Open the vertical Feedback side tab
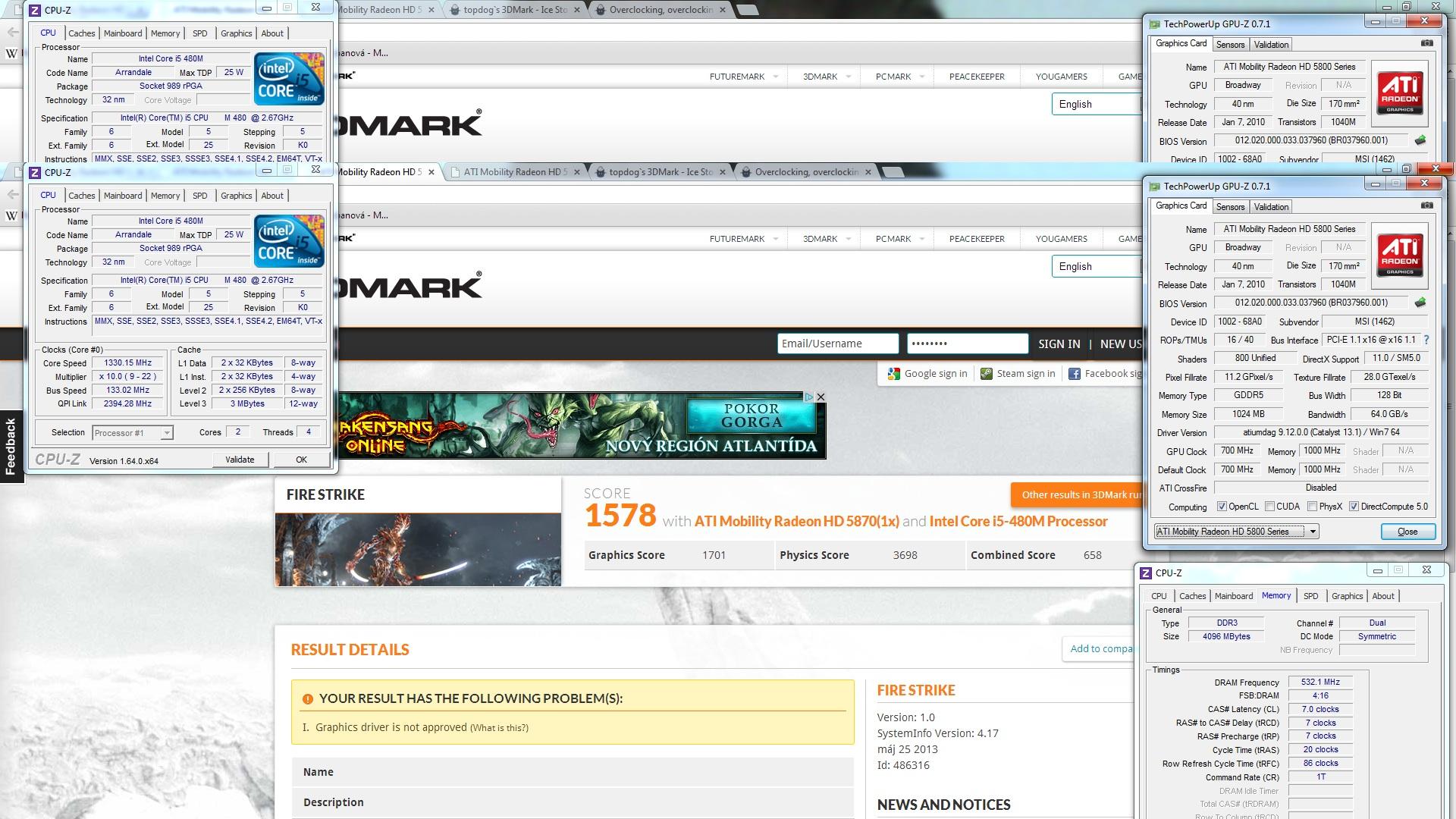Viewport: 1456px width, 819px height. 11,447
